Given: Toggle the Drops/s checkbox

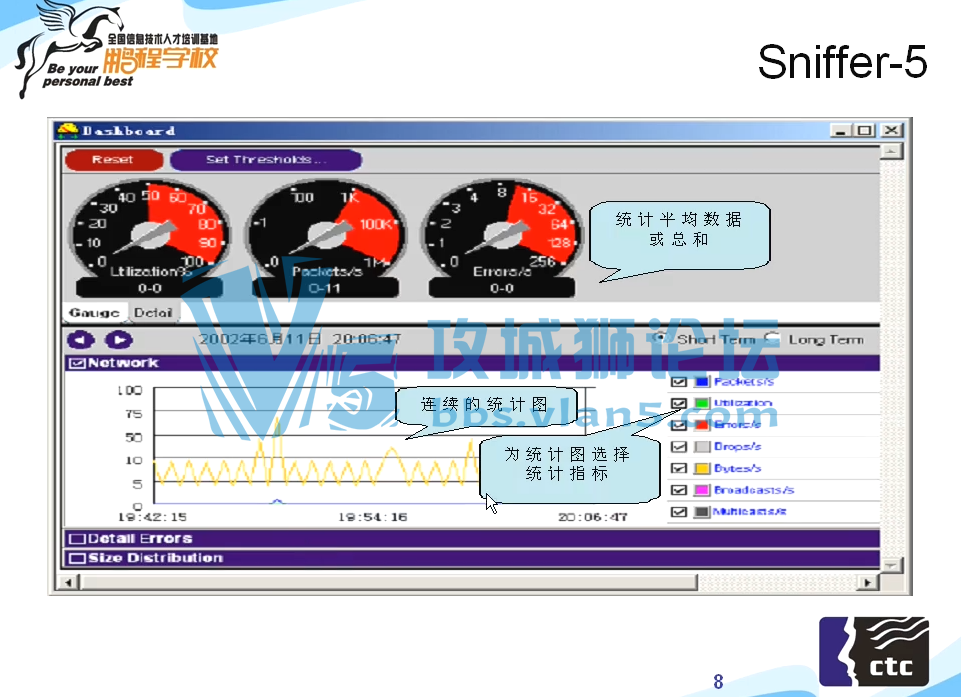Looking at the screenshot, I should click(678, 446).
